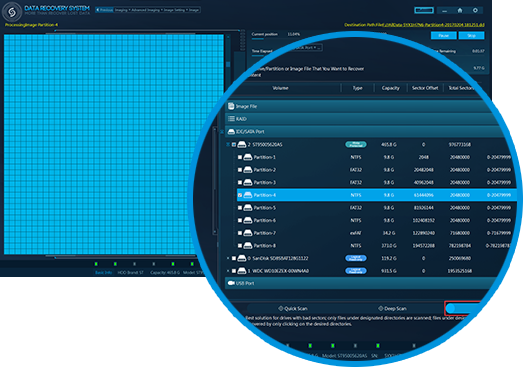Uncheck the Partition-4 checkbox

pyautogui.click(x=240, y=195)
